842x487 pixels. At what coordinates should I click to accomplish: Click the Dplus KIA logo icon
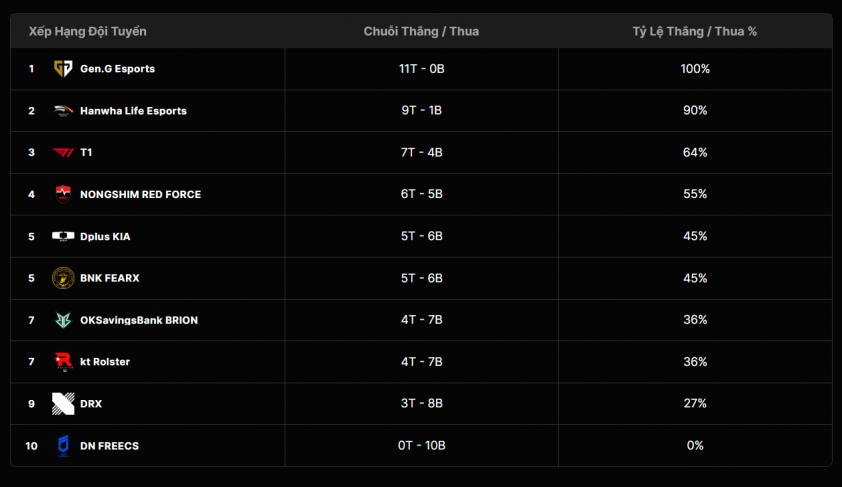[63, 236]
